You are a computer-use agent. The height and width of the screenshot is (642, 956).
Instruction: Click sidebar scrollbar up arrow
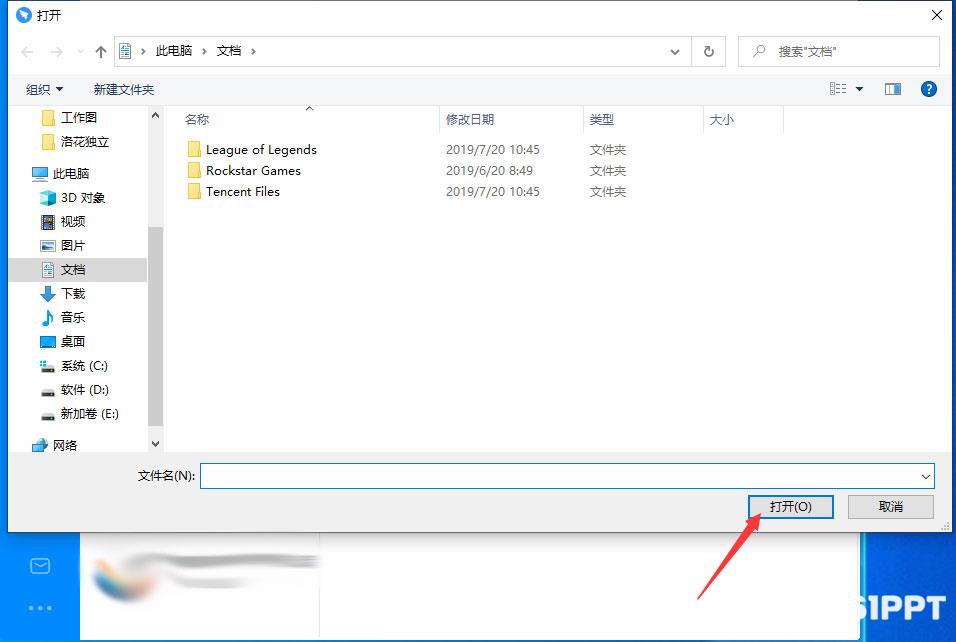point(155,115)
